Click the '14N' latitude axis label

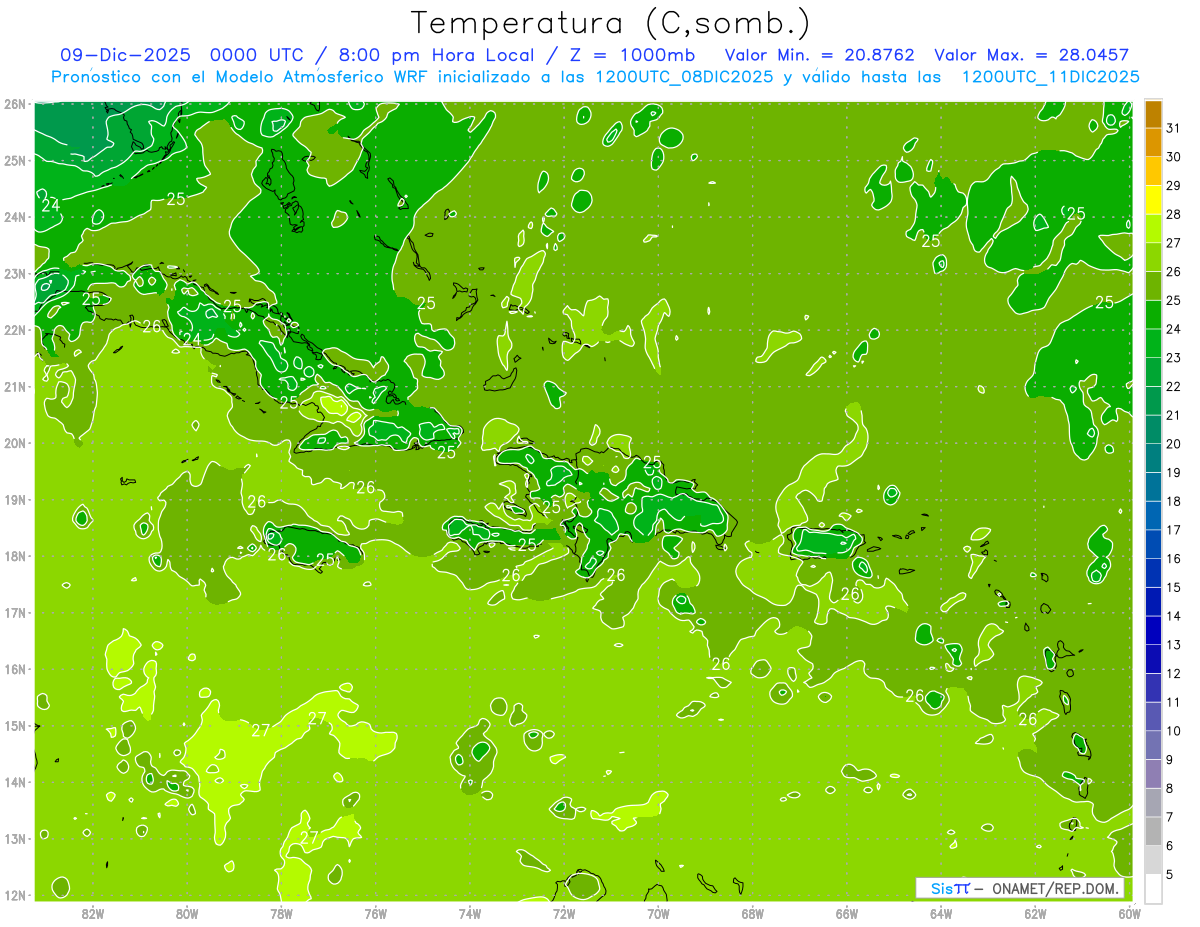click(x=14, y=782)
